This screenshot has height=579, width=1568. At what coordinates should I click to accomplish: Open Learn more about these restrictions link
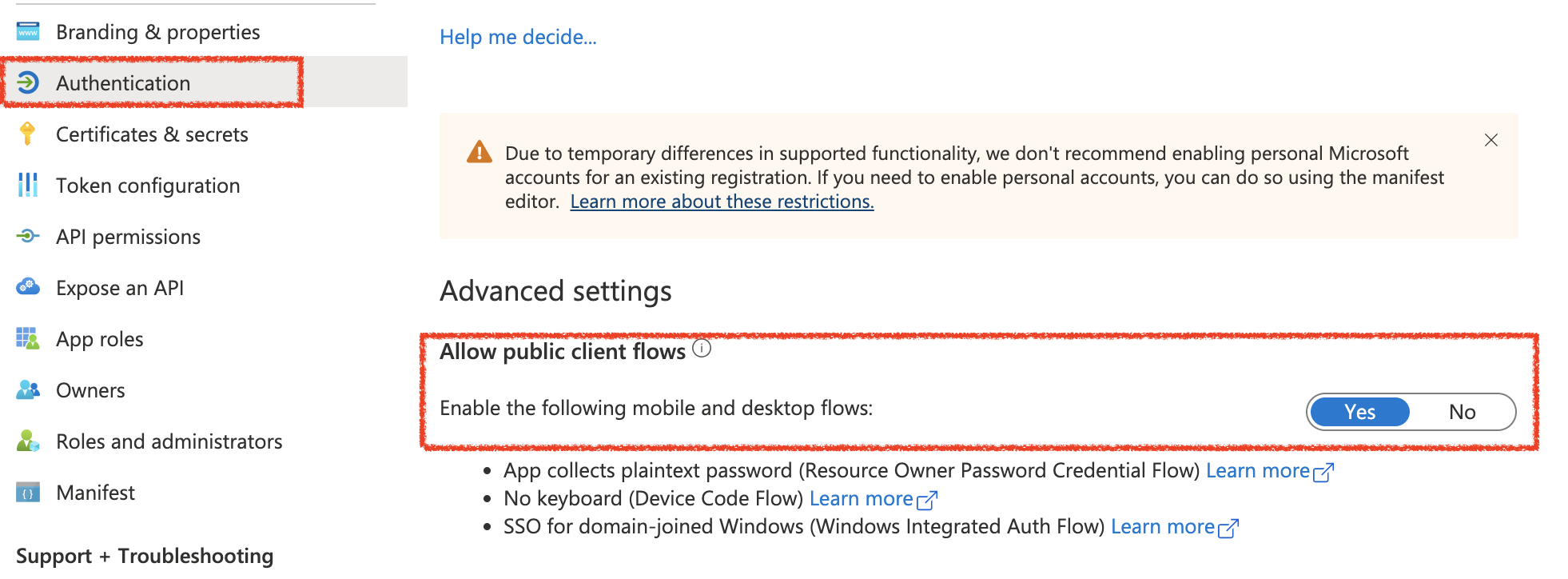[x=722, y=202]
